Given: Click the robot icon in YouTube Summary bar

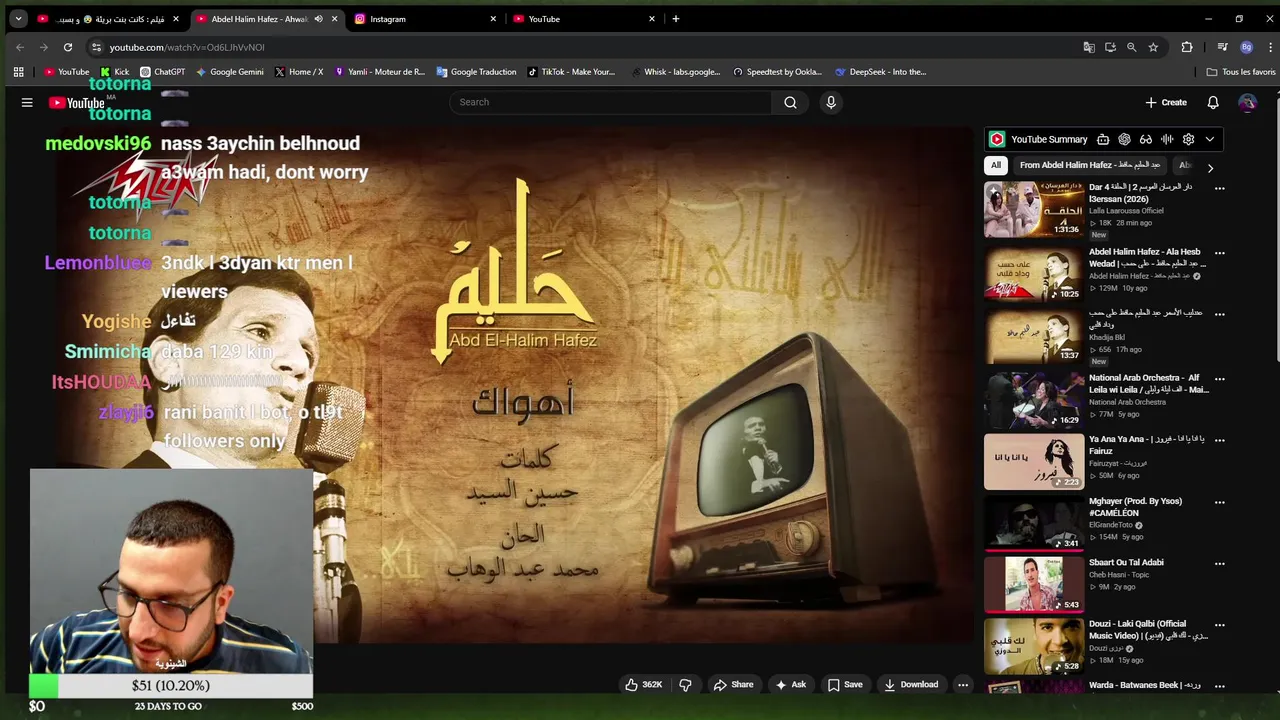Looking at the screenshot, I should (x=1103, y=139).
